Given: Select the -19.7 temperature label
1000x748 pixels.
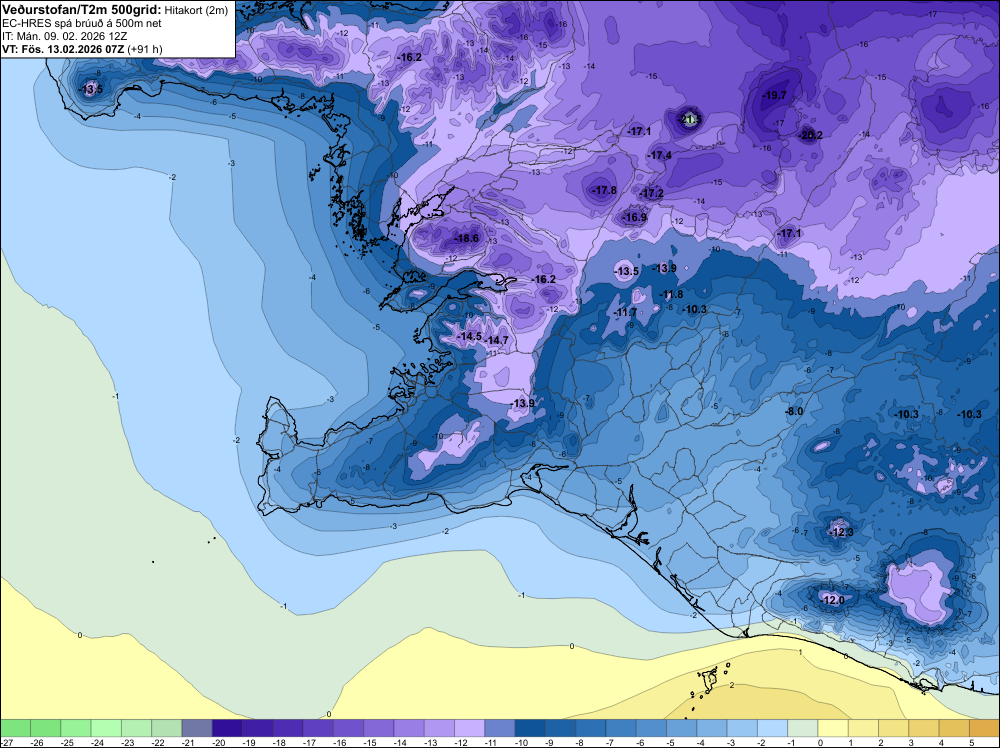Looking at the screenshot, I should [775, 96].
